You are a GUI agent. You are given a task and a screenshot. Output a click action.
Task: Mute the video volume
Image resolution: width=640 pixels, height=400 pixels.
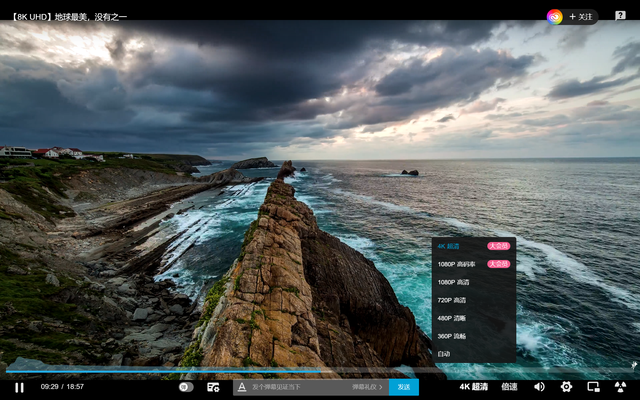coord(539,387)
